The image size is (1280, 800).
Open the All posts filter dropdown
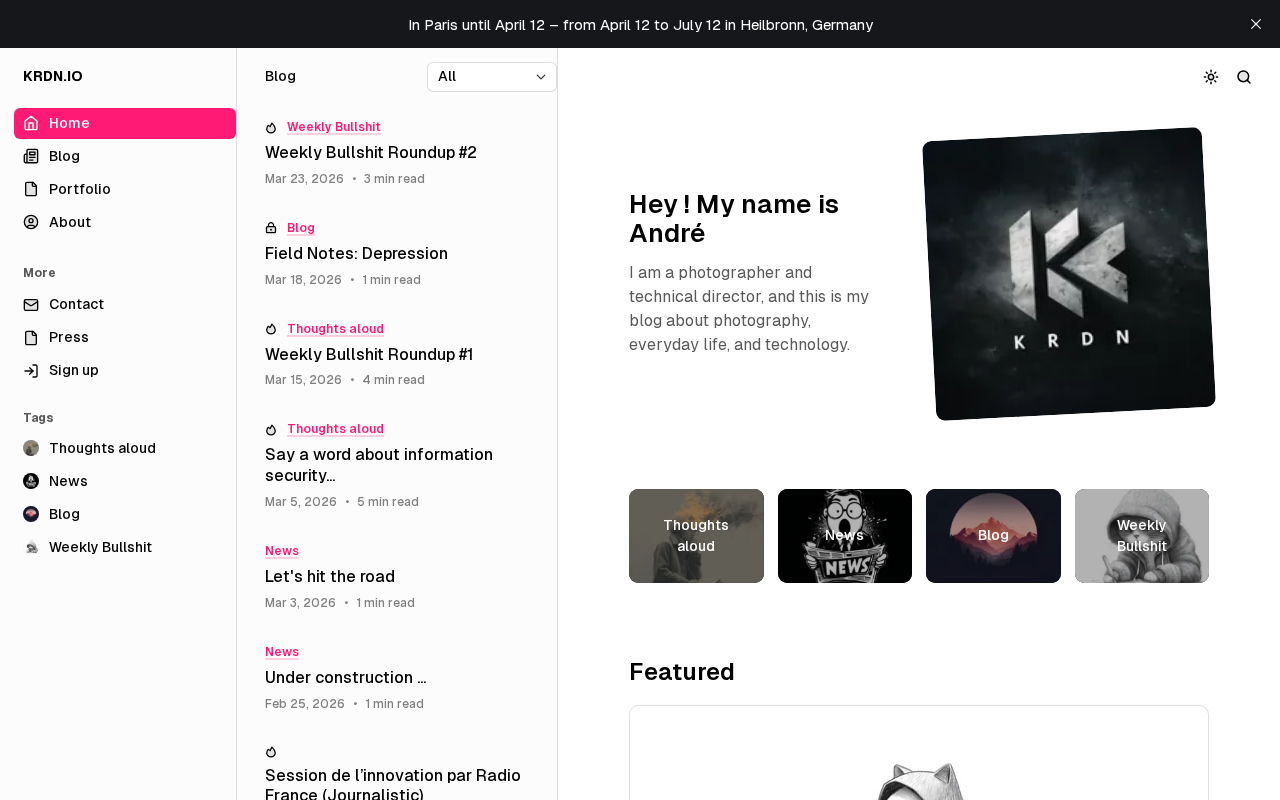492,77
